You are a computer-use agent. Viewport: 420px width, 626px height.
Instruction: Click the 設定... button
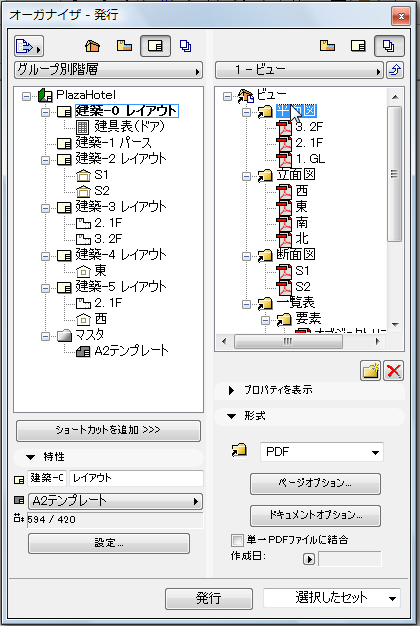[x=109, y=543]
